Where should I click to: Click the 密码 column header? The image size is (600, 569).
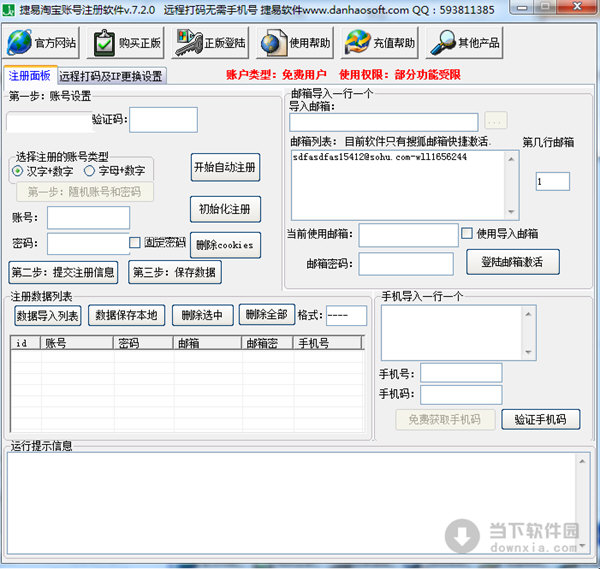click(143, 343)
